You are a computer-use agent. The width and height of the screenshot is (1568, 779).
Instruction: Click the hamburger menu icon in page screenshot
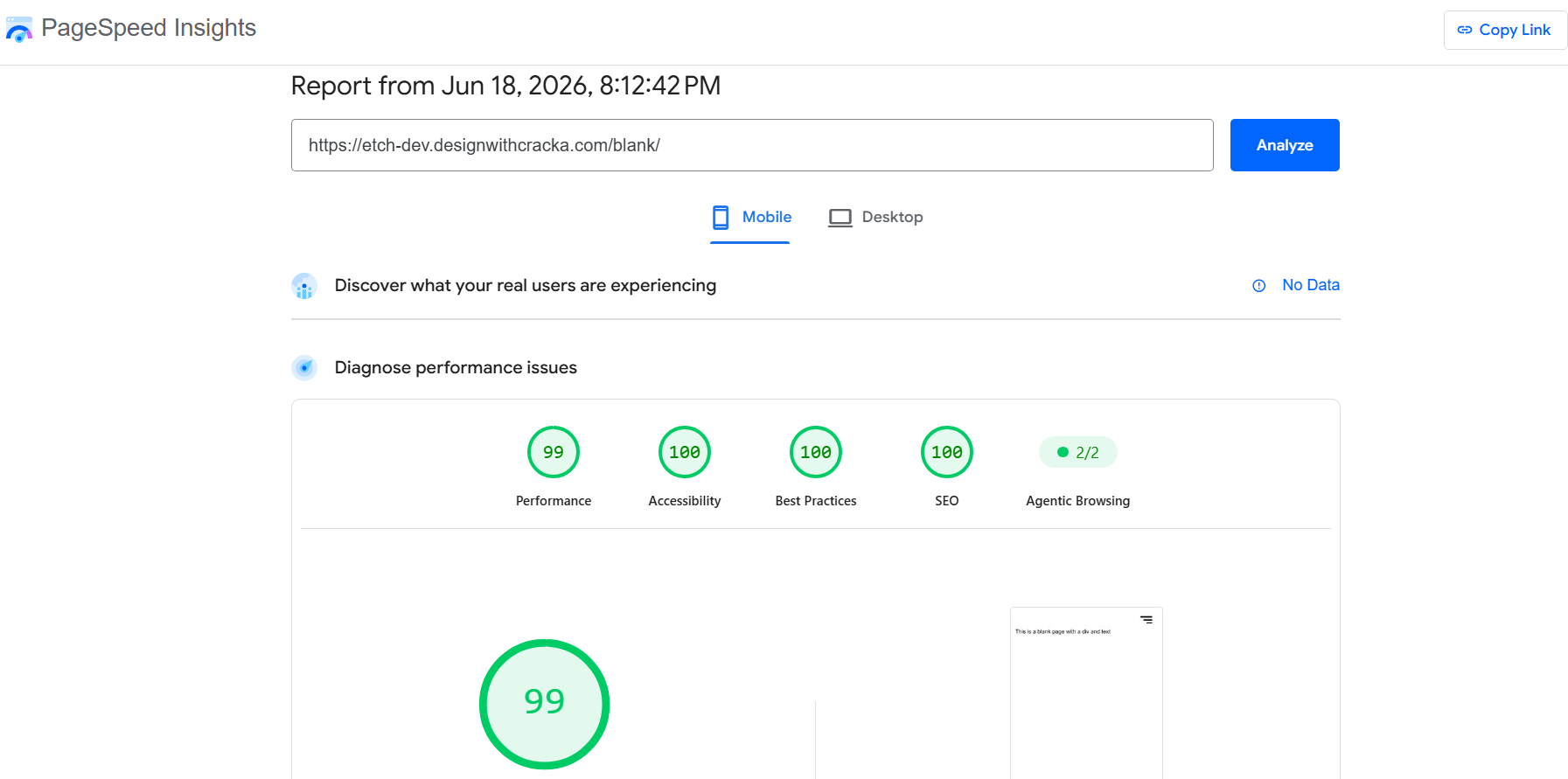(x=1146, y=620)
